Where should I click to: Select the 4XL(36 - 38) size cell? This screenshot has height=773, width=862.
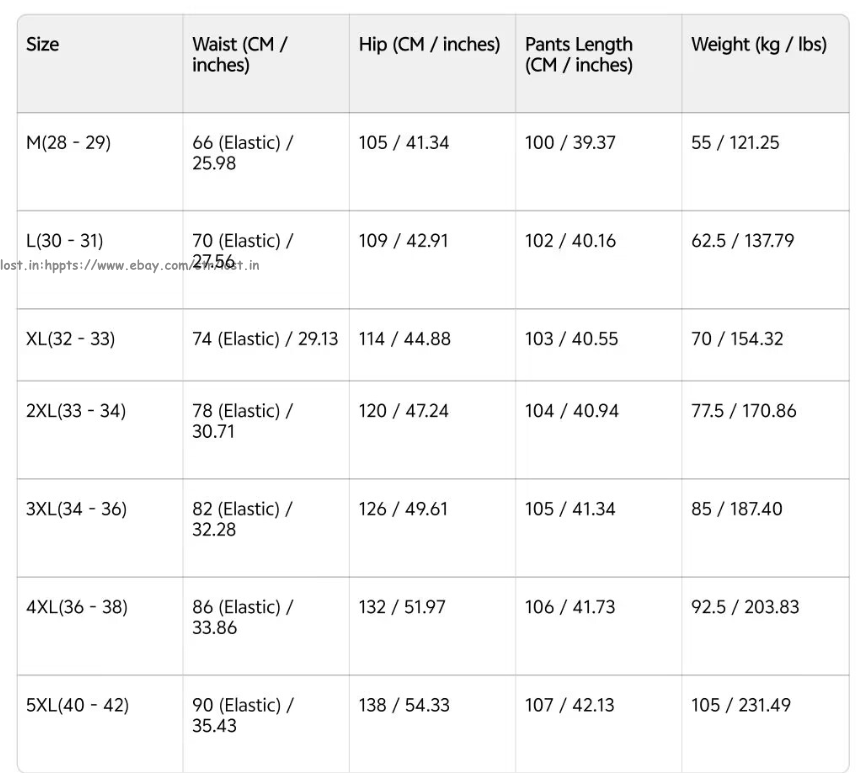coord(77,607)
